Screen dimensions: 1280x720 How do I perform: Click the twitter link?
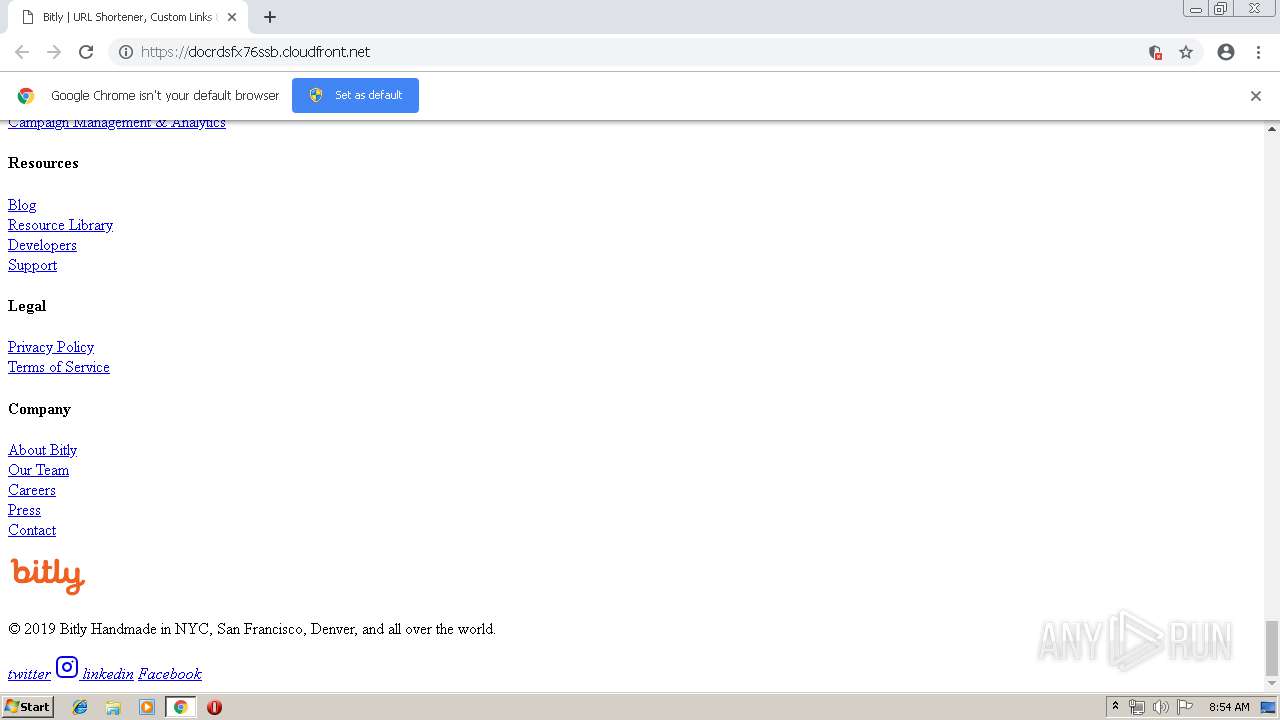(29, 674)
